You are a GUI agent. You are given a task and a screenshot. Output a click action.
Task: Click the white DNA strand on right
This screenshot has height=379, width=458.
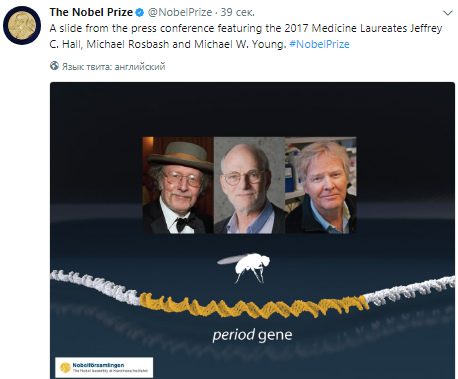tap(409, 290)
